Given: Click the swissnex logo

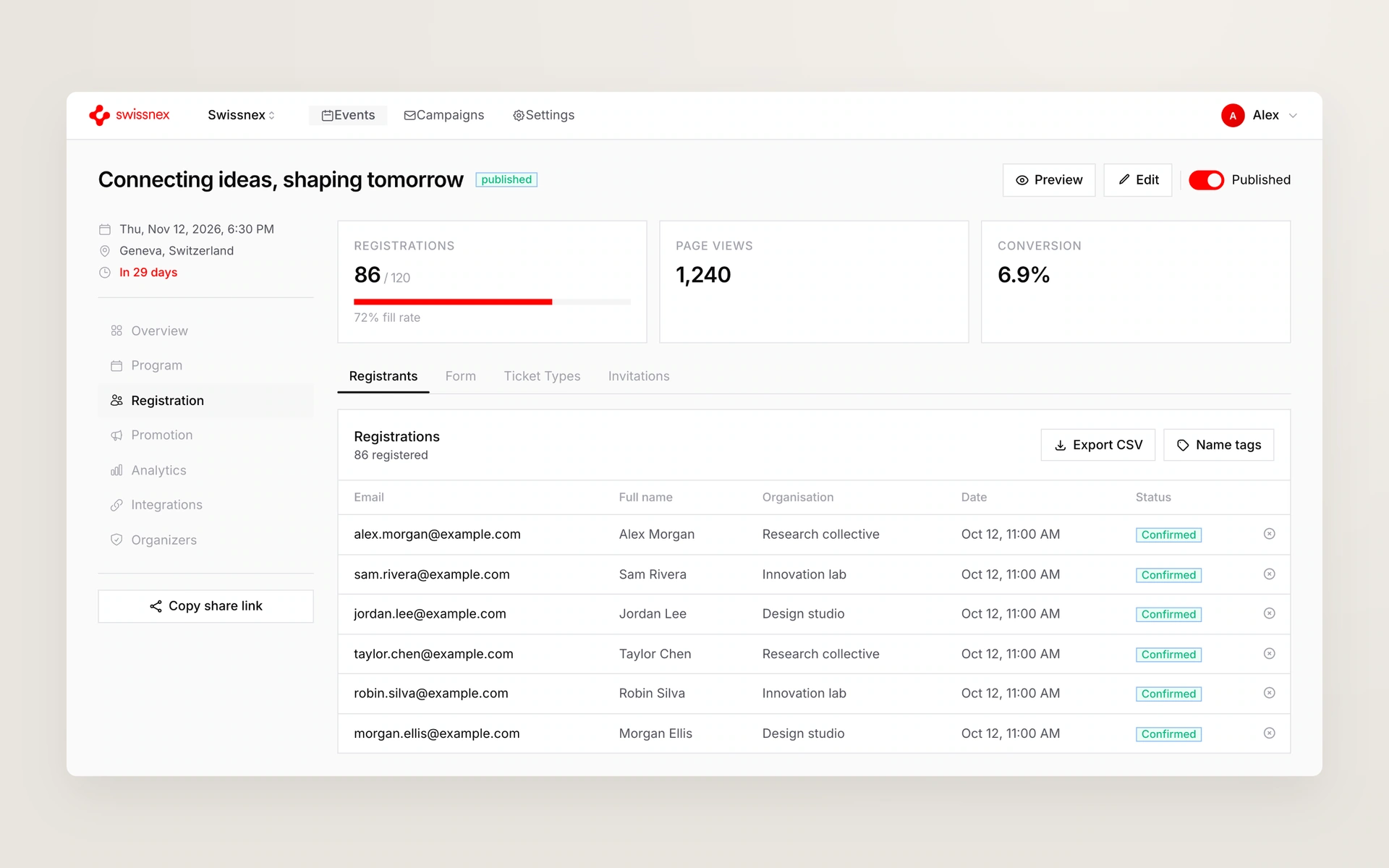Looking at the screenshot, I should click(x=129, y=115).
